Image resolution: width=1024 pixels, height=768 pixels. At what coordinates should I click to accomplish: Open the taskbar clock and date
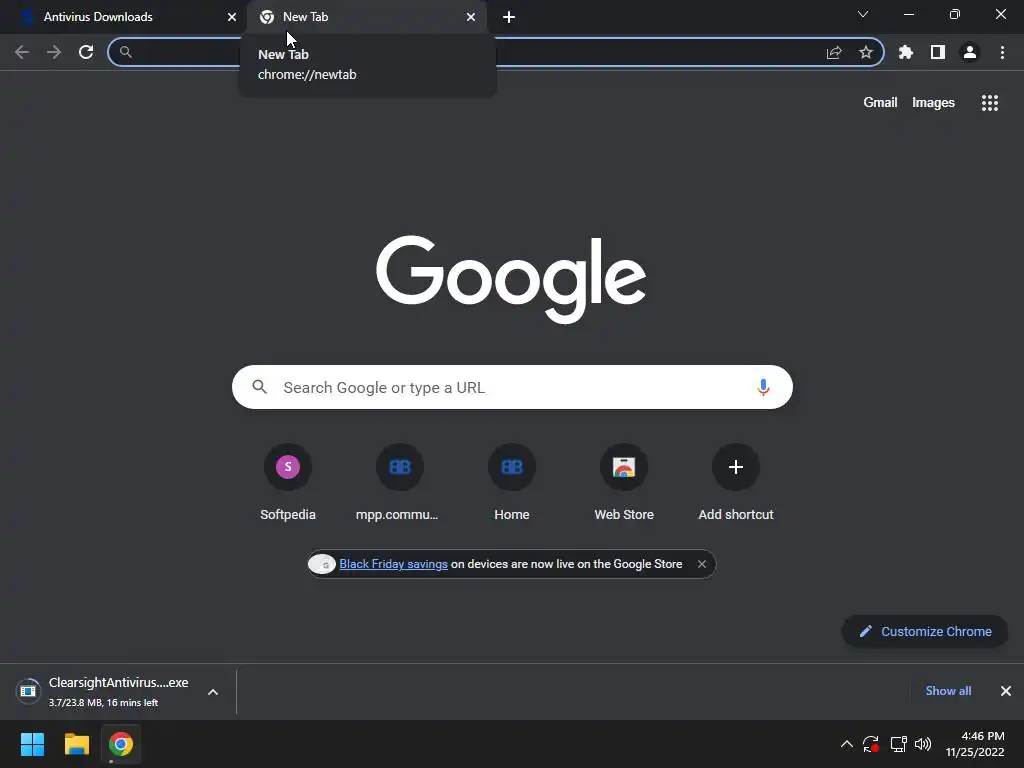(975, 744)
